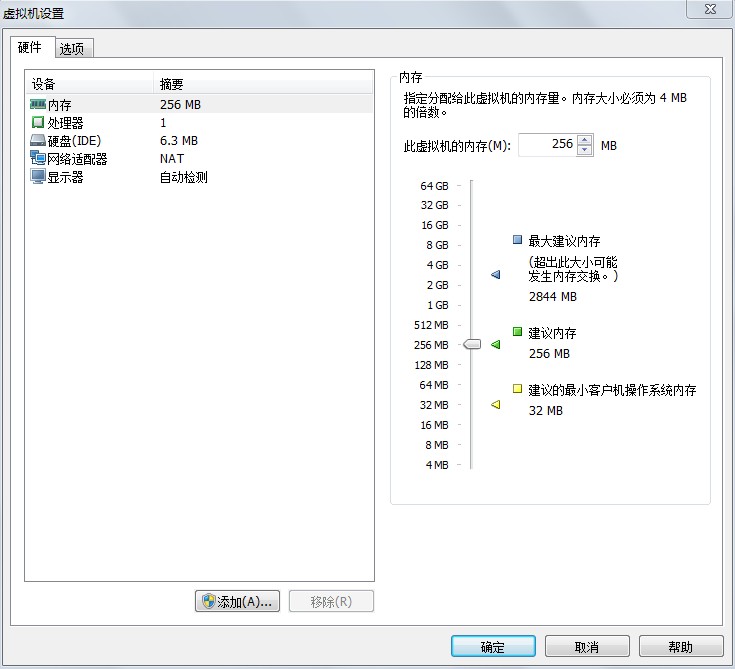Click the 此虚拟机的内存(M): label
Image resolution: width=735 pixels, height=669 pixels.
(457, 146)
